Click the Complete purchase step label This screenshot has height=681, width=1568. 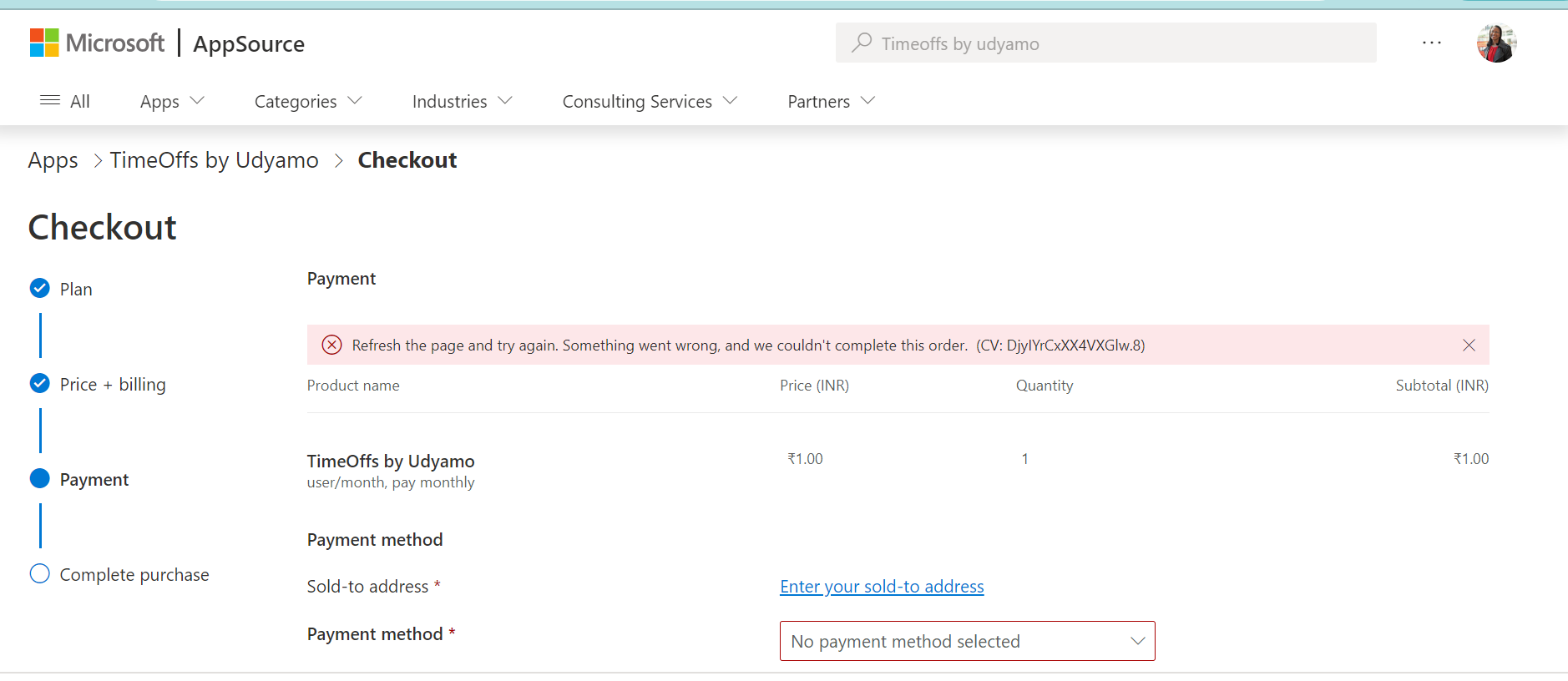coord(134,575)
